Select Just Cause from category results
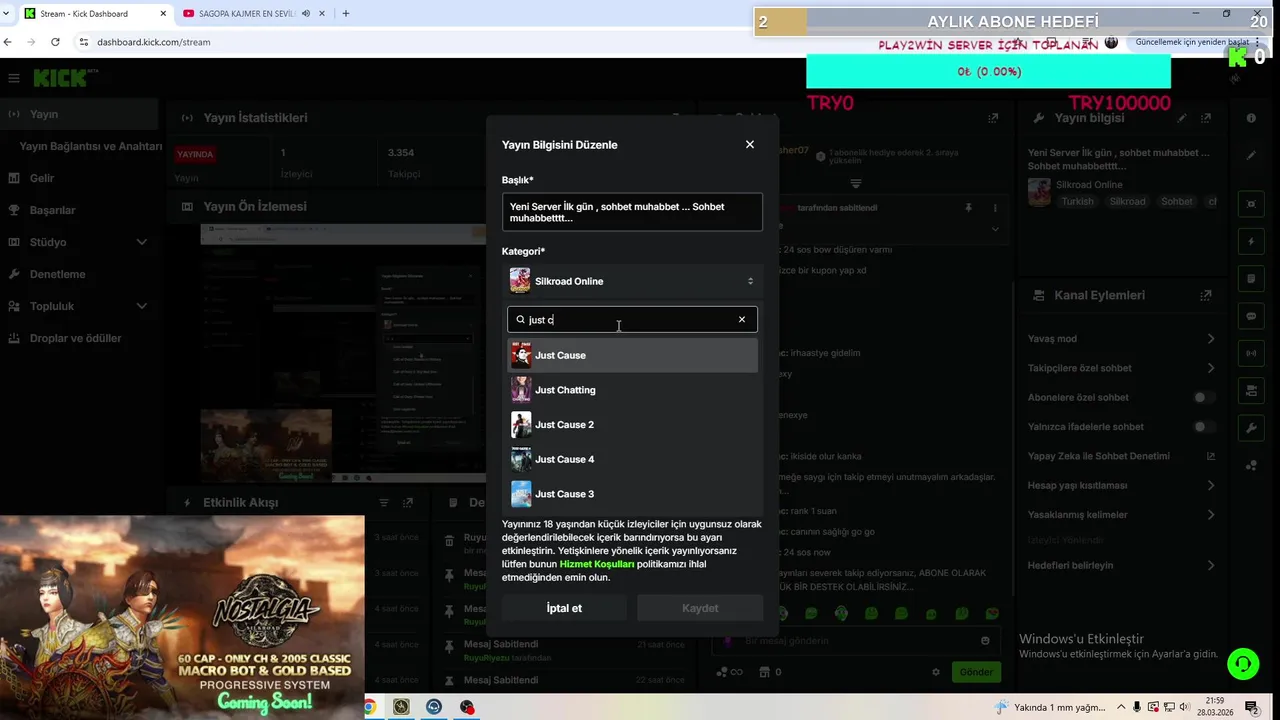The width and height of the screenshot is (1280, 720). click(632, 355)
